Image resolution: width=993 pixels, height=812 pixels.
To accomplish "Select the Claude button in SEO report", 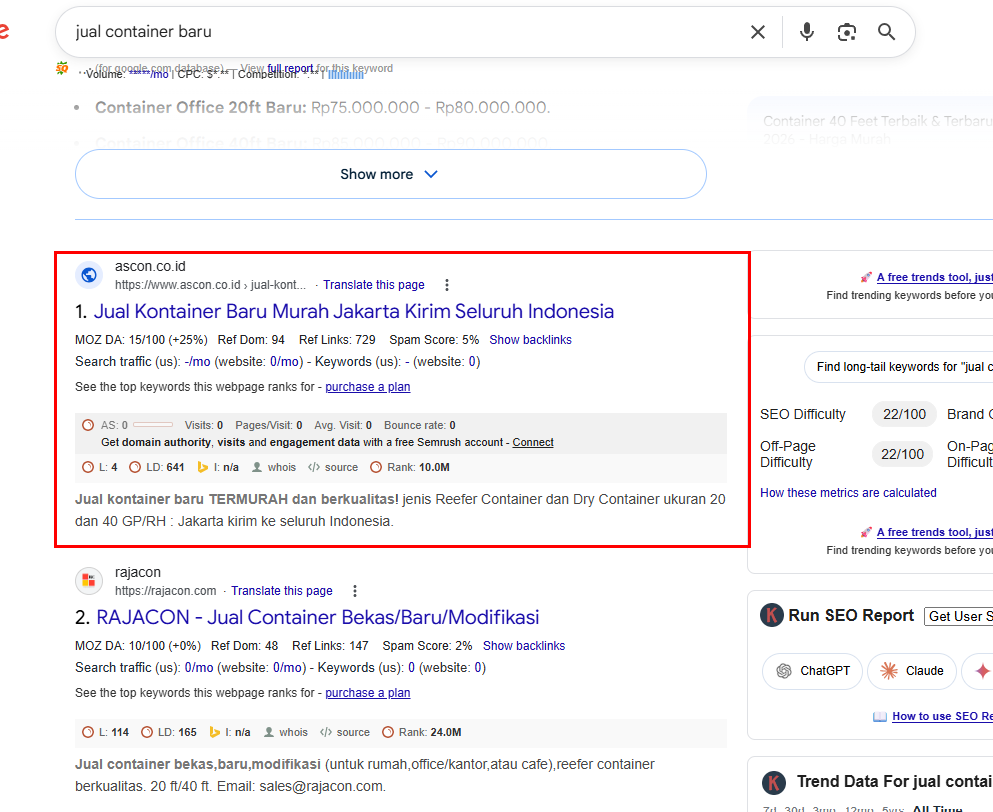I will coord(912,671).
